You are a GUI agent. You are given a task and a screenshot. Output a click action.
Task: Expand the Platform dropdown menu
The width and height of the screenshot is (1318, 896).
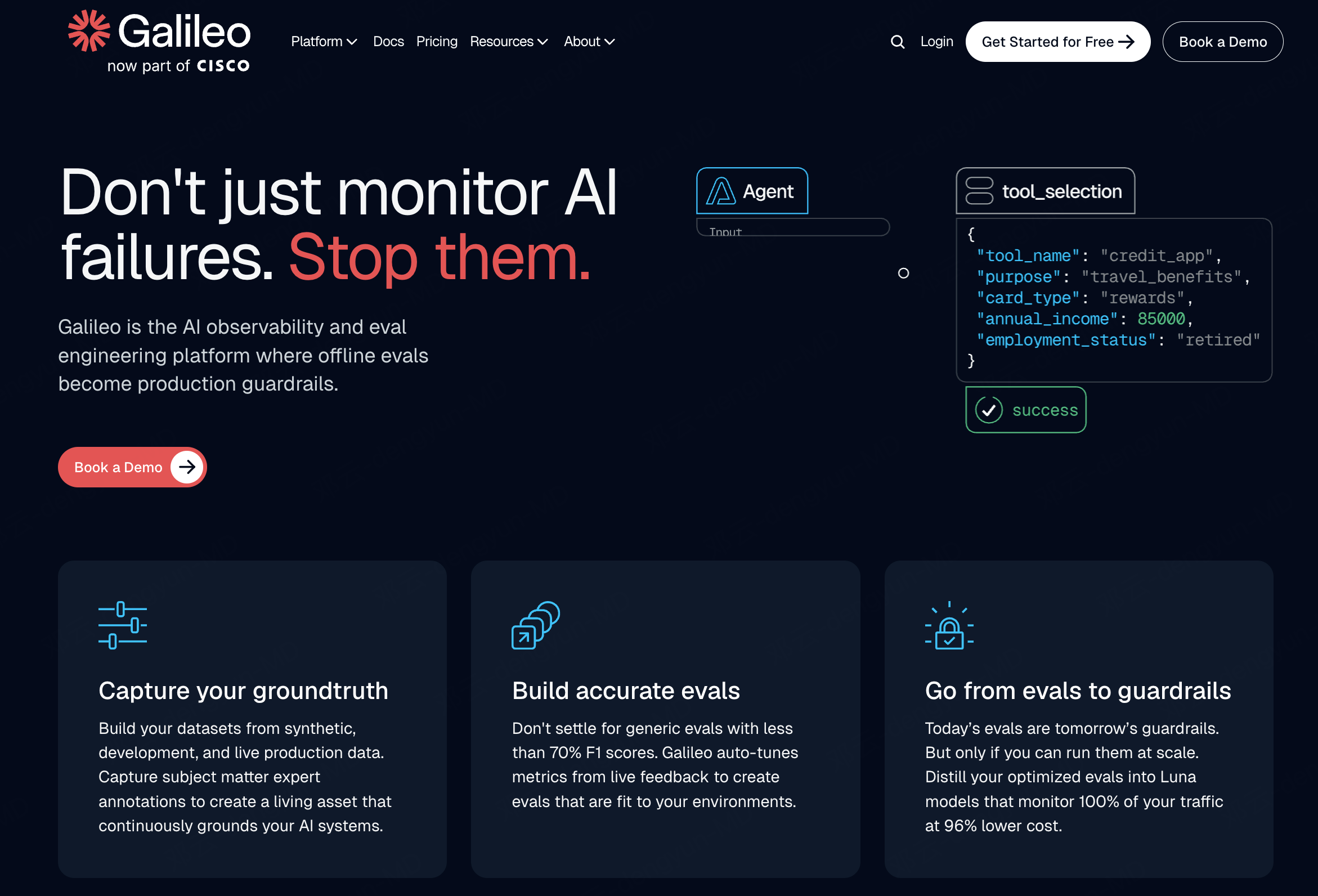point(324,42)
